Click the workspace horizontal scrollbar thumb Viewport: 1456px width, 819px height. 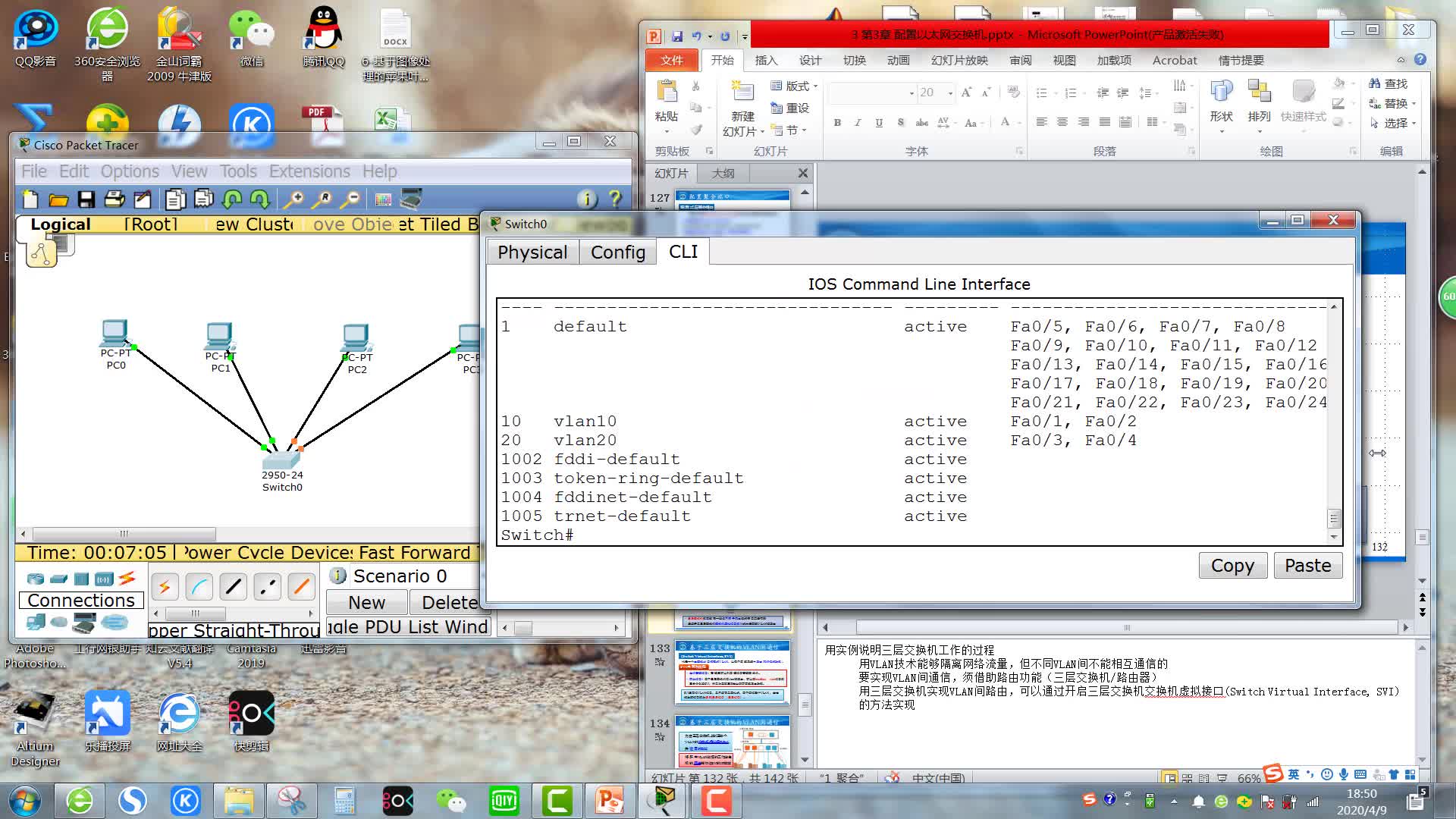pyautogui.click(x=124, y=534)
